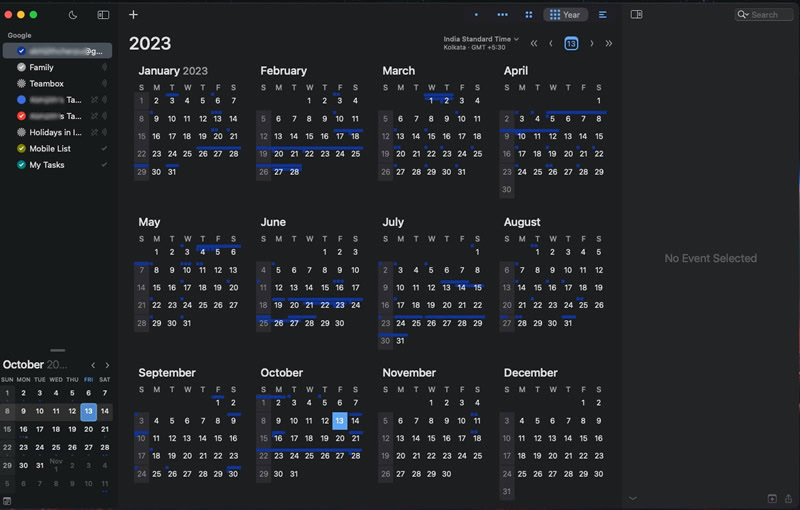Toggle the My Tasks checkbox
The width and height of the screenshot is (800, 510).
(x=21, y=165)
